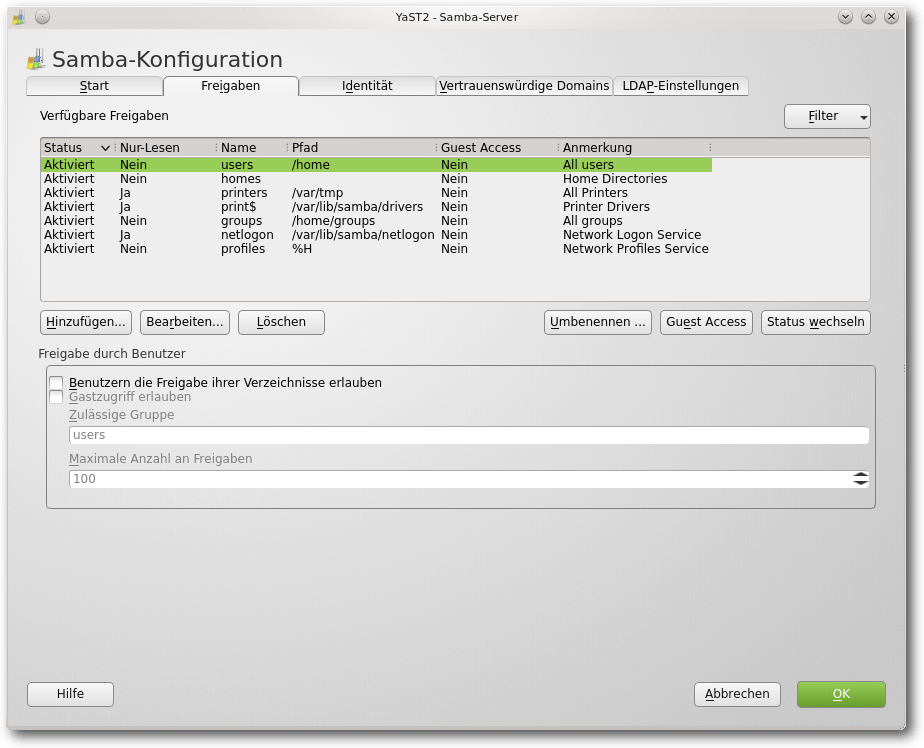Click the round pin button in the title bar
This screenshot has height=748, width=924.
pos(42,17)
